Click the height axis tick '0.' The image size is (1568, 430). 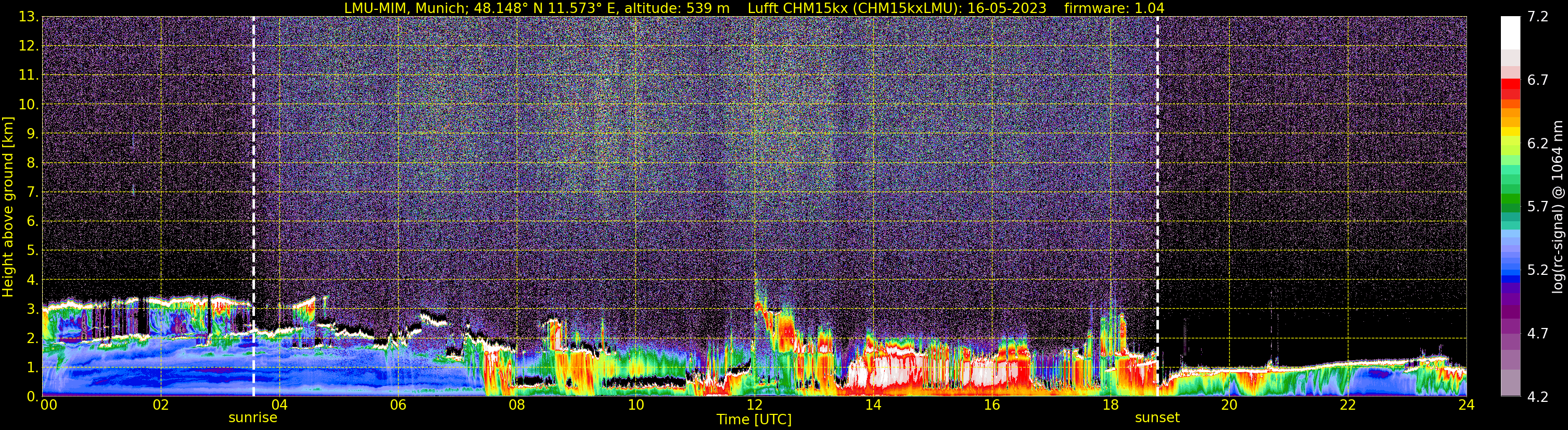(32, 397)
